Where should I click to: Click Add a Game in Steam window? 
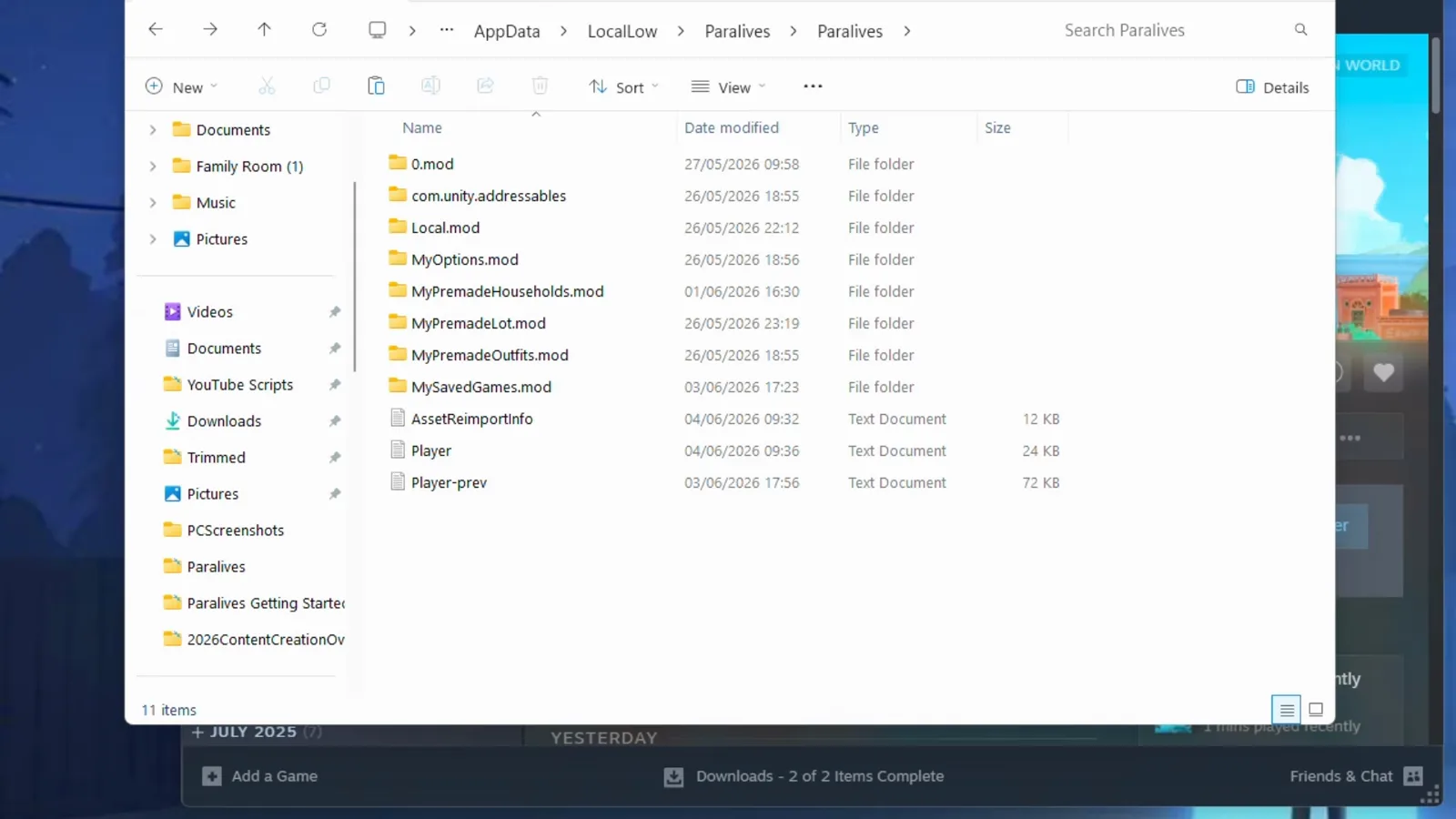pos(260,776)
